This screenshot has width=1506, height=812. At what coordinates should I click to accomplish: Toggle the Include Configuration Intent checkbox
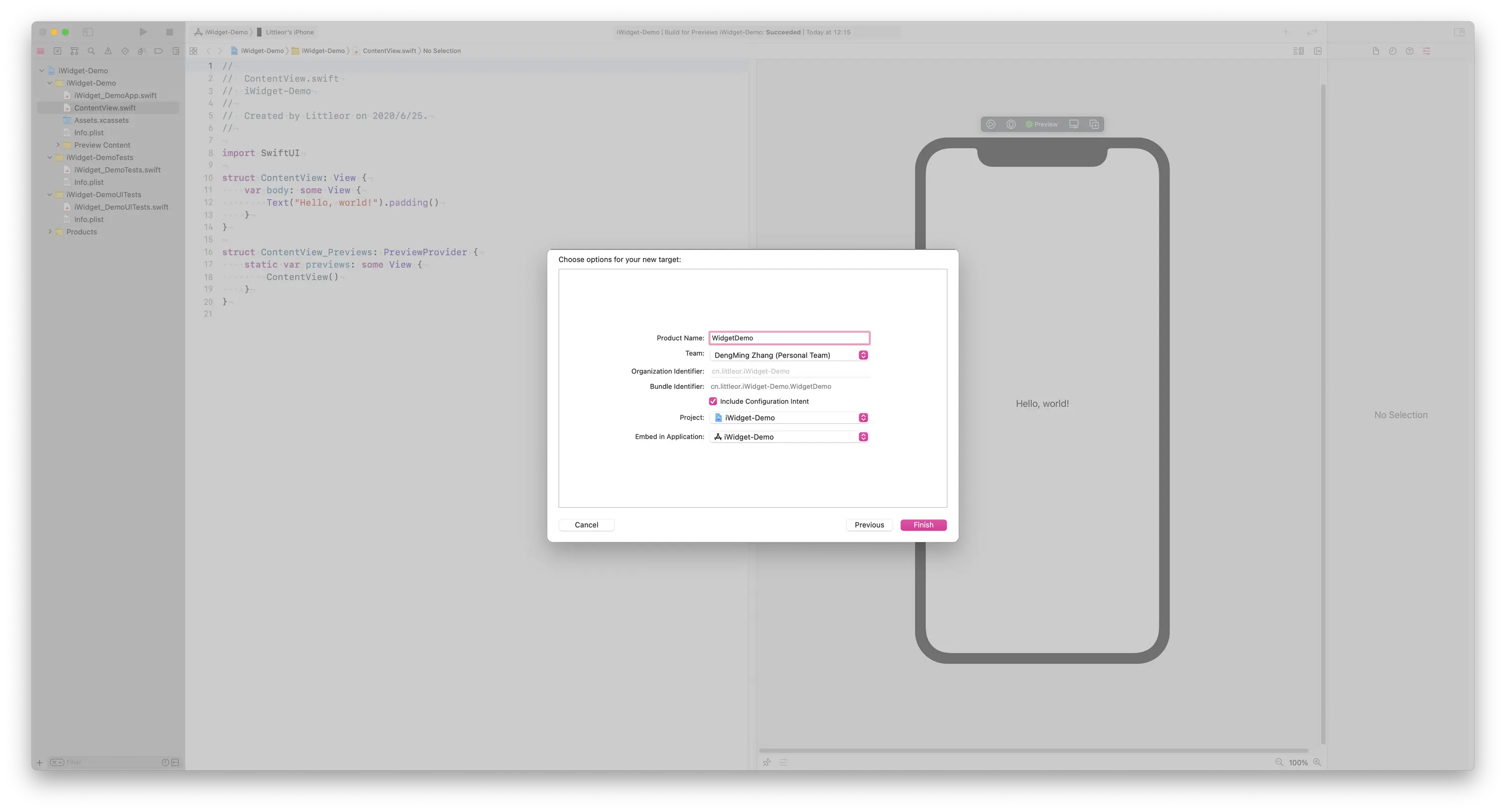[x=713, y=401]
